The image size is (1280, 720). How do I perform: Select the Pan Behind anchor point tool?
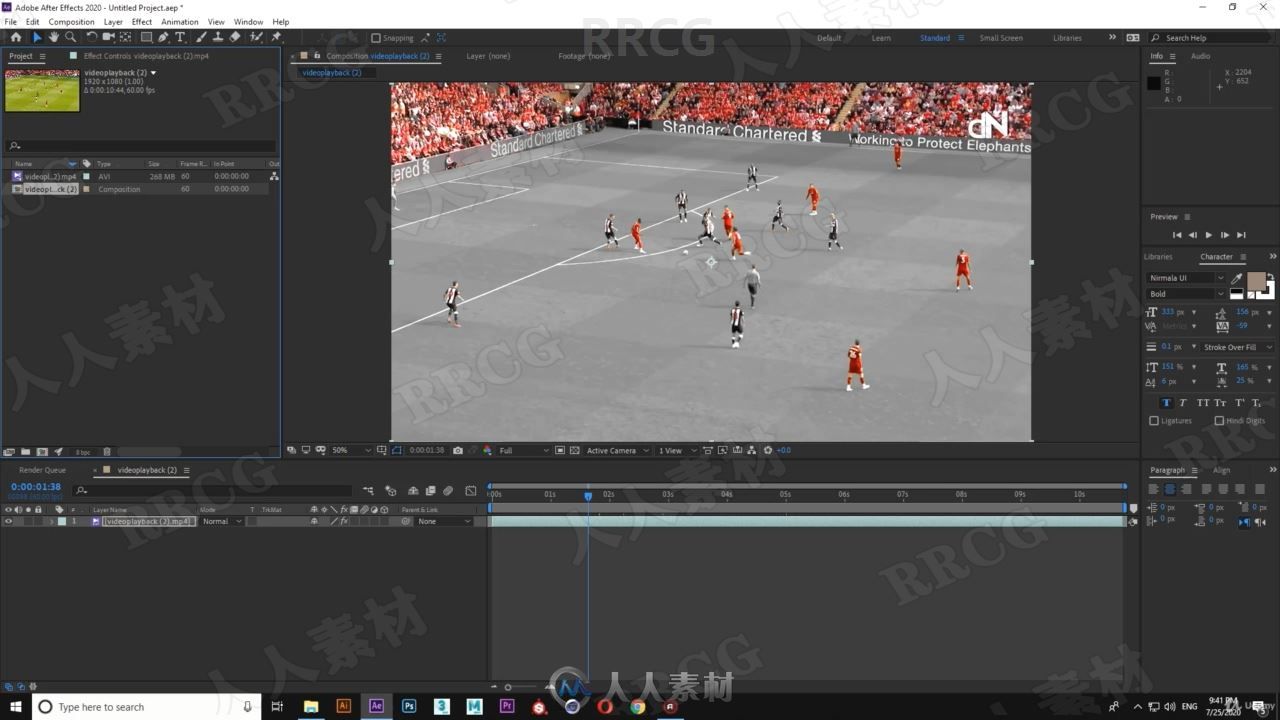click(x=125, y=37)
